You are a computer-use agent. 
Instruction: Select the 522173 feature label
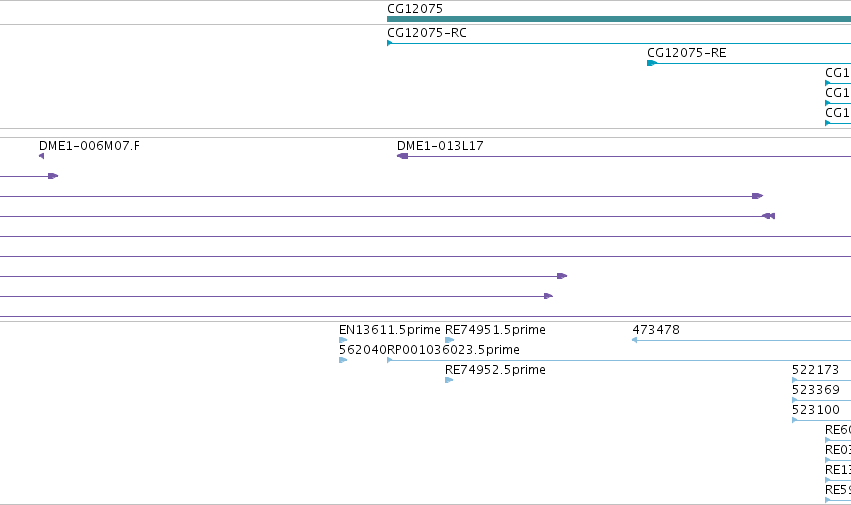pyautogui.click(x=815, y=370)
